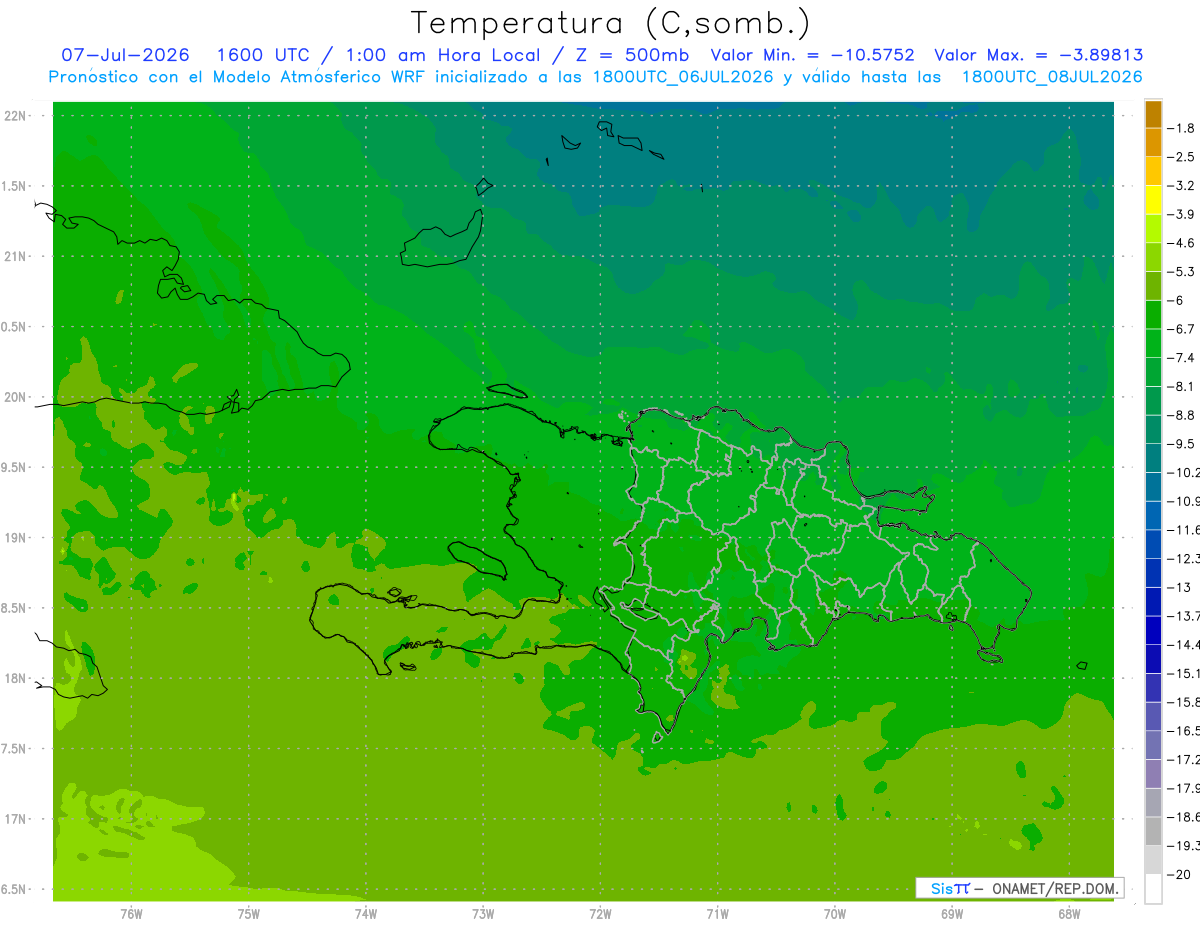Select the date text "07-Jul-2026"
Screen dimensions: 1200x927
click(x=125, y=55)
